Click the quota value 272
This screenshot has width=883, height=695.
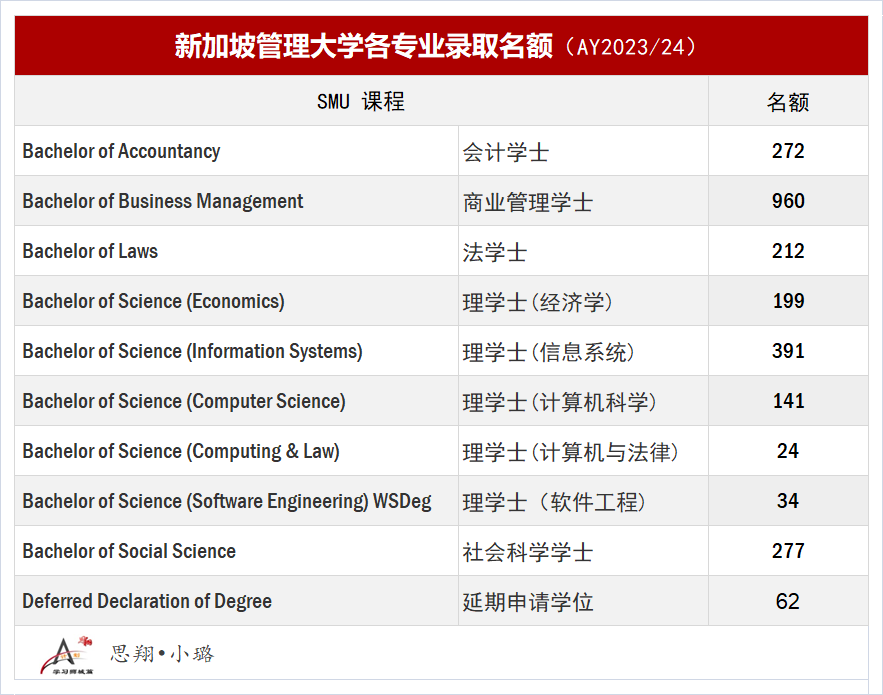(x=788, y=151)
